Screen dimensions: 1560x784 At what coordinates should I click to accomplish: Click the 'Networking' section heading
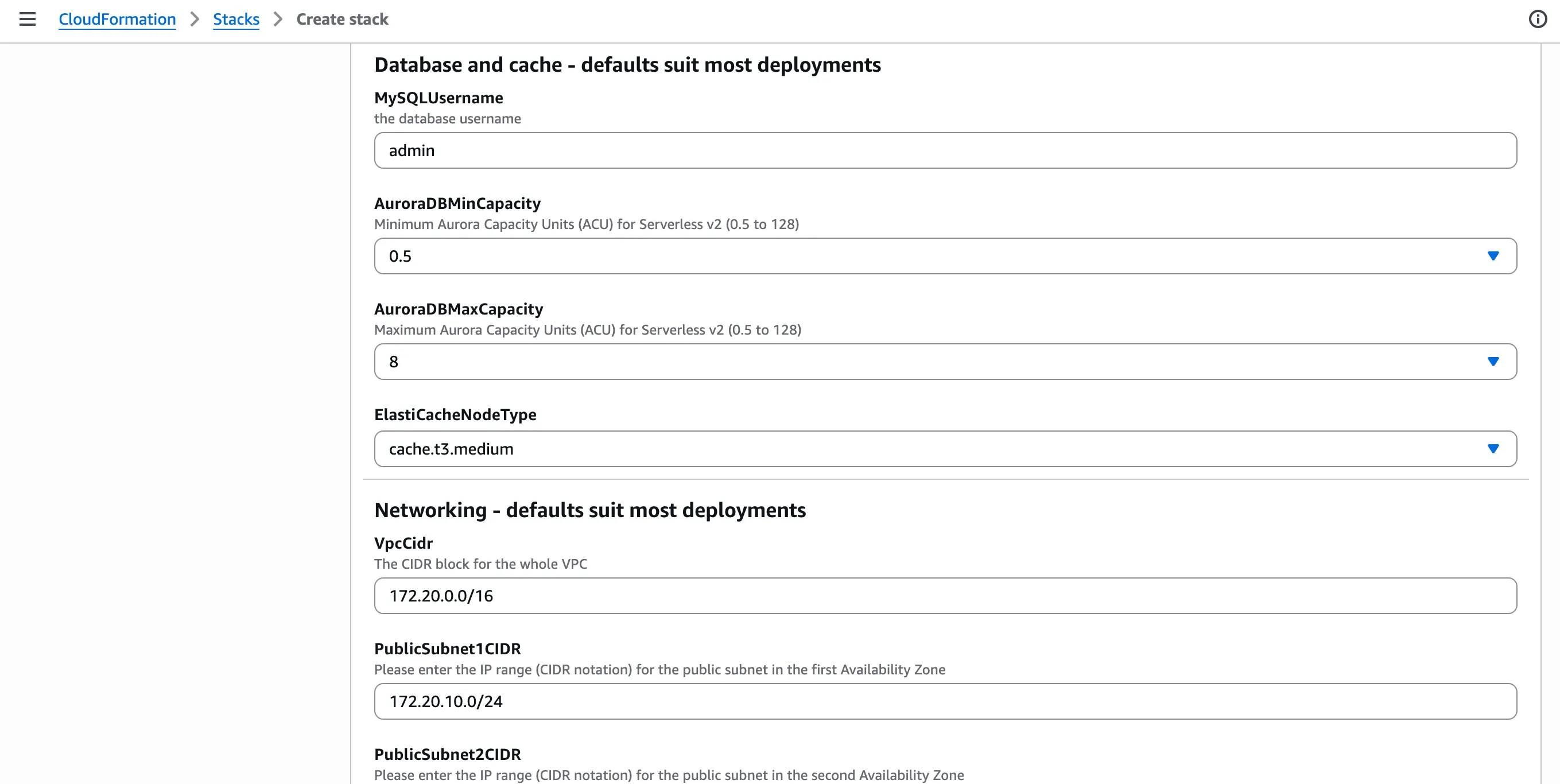click(x=590, y=510)
